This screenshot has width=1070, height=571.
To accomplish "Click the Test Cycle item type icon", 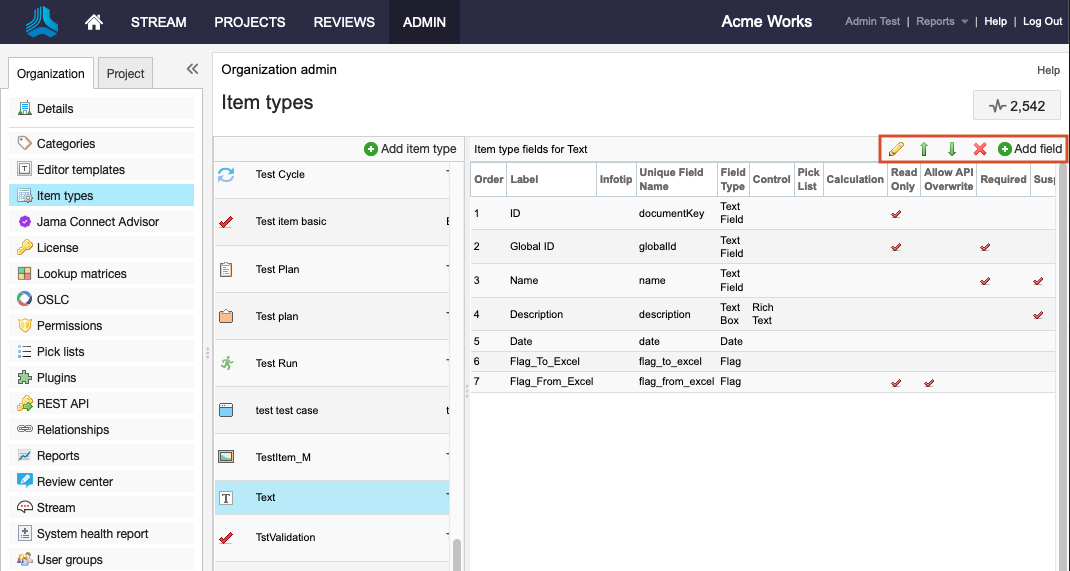I will click(226, 175).
